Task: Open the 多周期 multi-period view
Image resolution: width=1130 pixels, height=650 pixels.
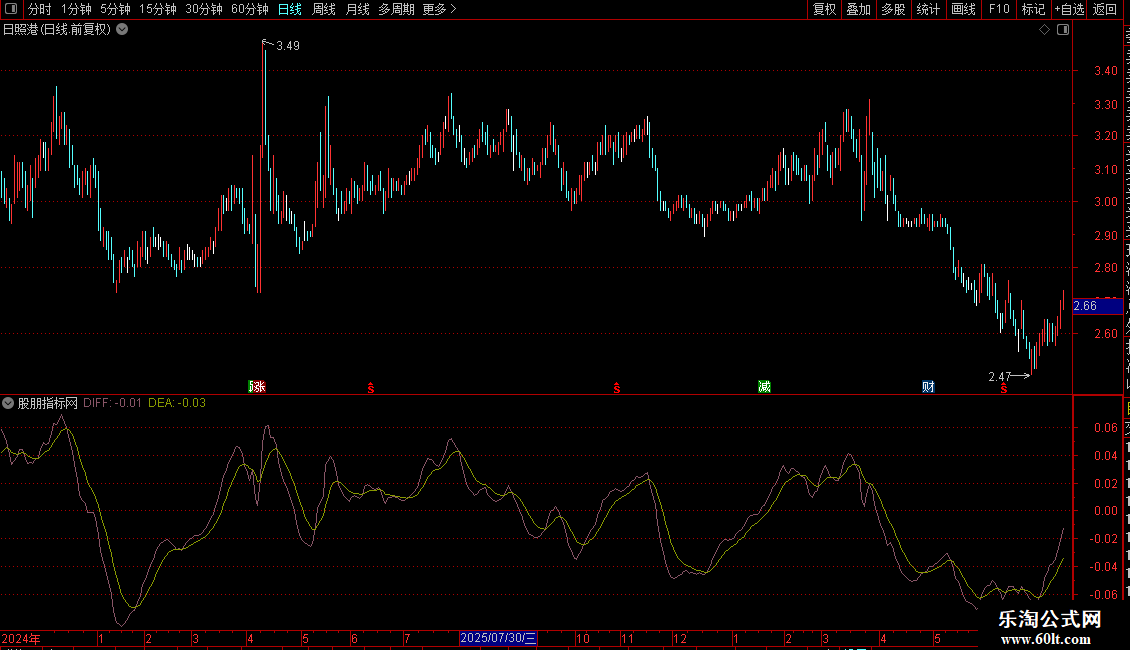Action: 396,9
